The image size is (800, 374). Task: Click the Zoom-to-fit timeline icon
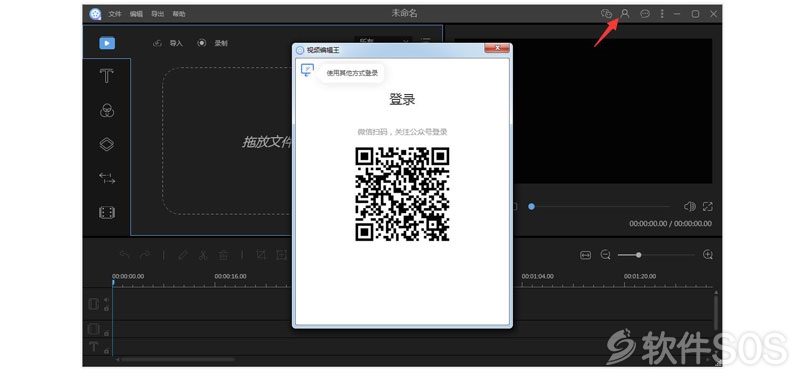(x=585, y=255)
